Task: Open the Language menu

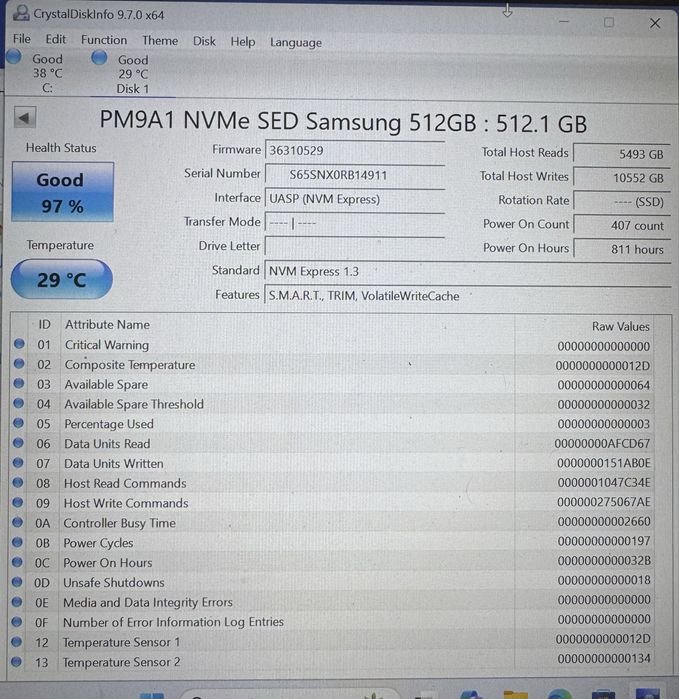Action: (x=296, y=43)
